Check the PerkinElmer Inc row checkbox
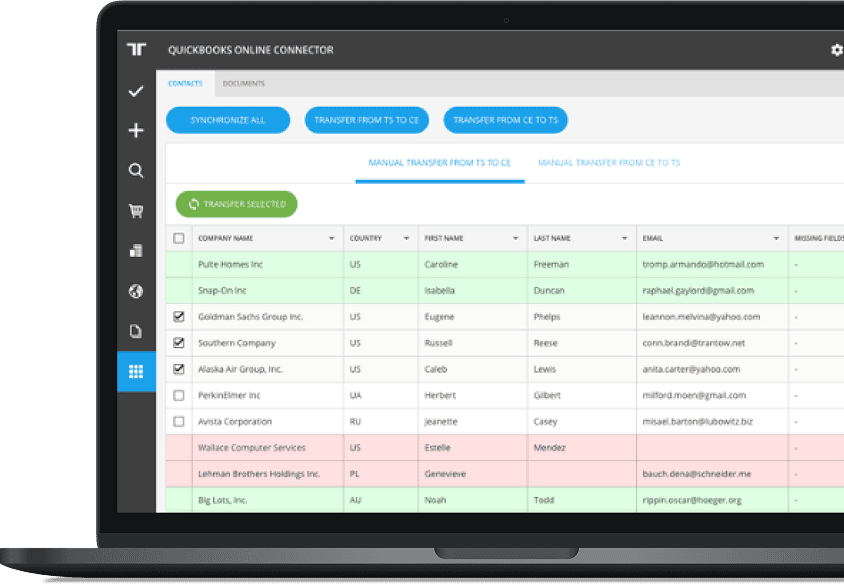Viewport: 844px width, 585px height. coord(177,395)
